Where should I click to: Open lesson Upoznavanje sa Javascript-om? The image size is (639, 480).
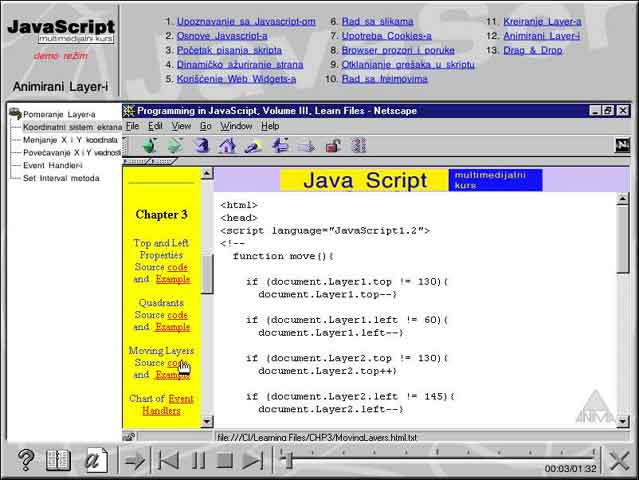246,22
